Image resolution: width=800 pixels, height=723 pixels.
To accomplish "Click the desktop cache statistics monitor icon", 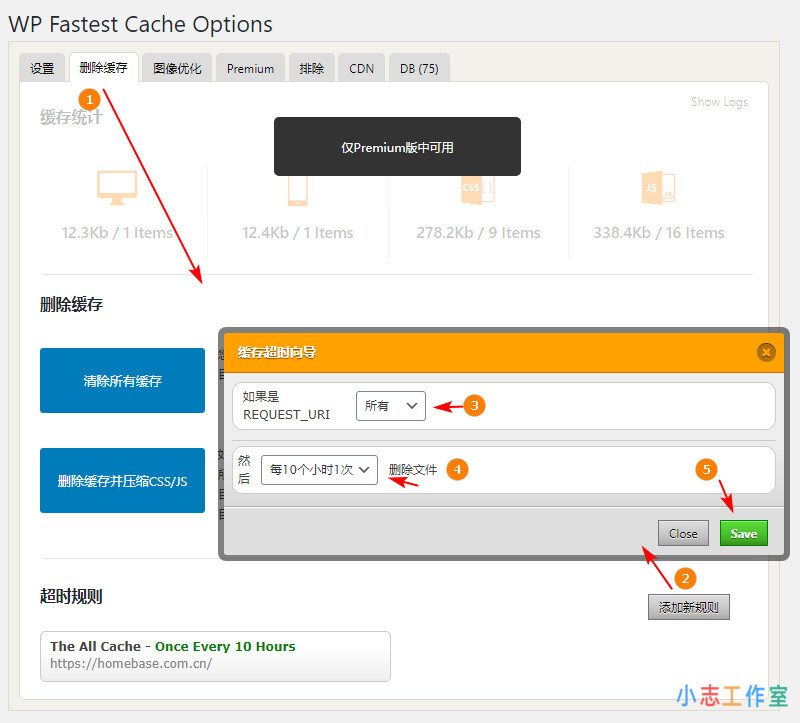I will click(117, 188).
